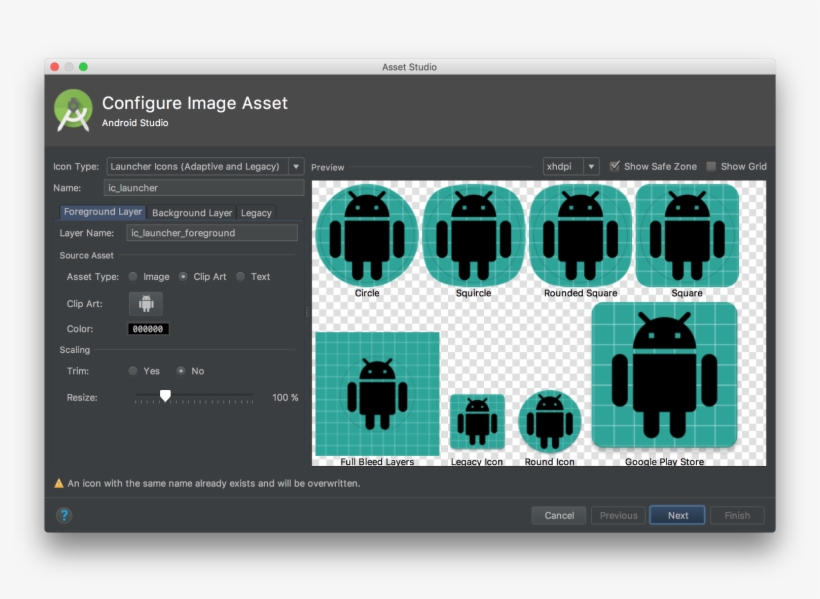The width and height of the screenshot is (820, 599).
Task: Open the xhdpi density dropdown arrow
Action: pos(591,166)
